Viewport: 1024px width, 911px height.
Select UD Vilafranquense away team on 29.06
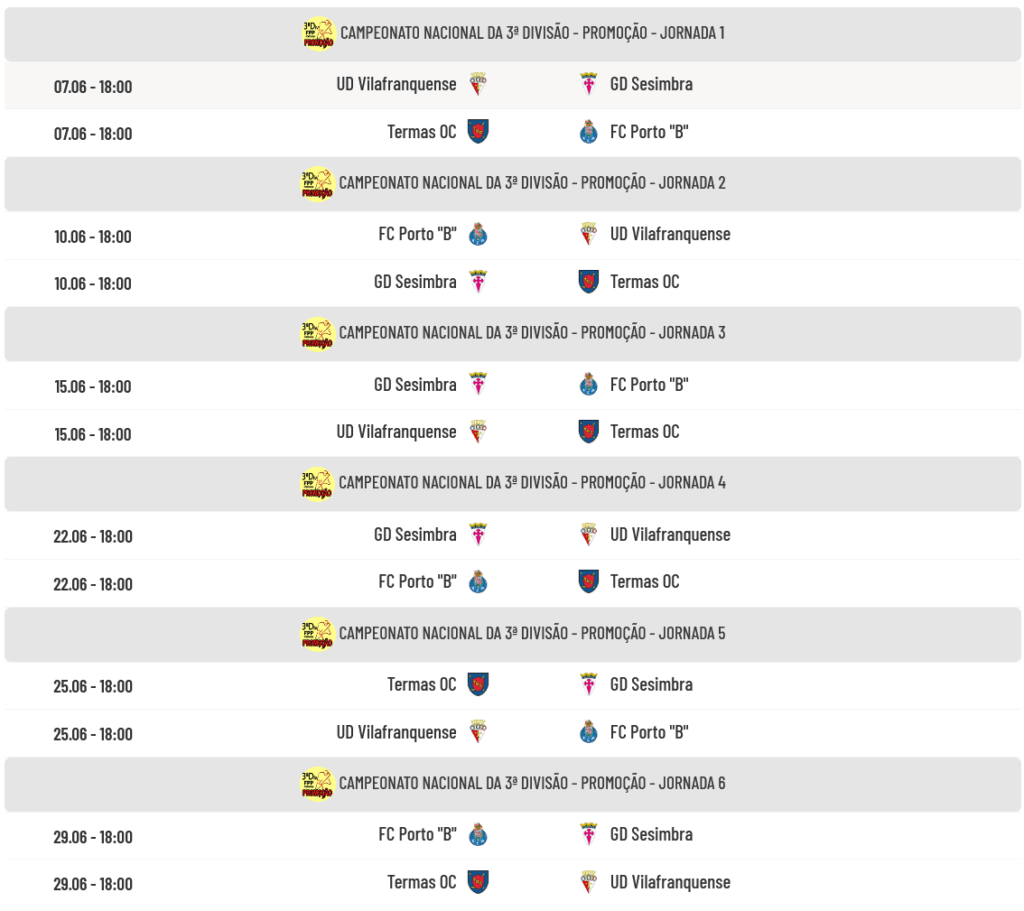[670, 882]
